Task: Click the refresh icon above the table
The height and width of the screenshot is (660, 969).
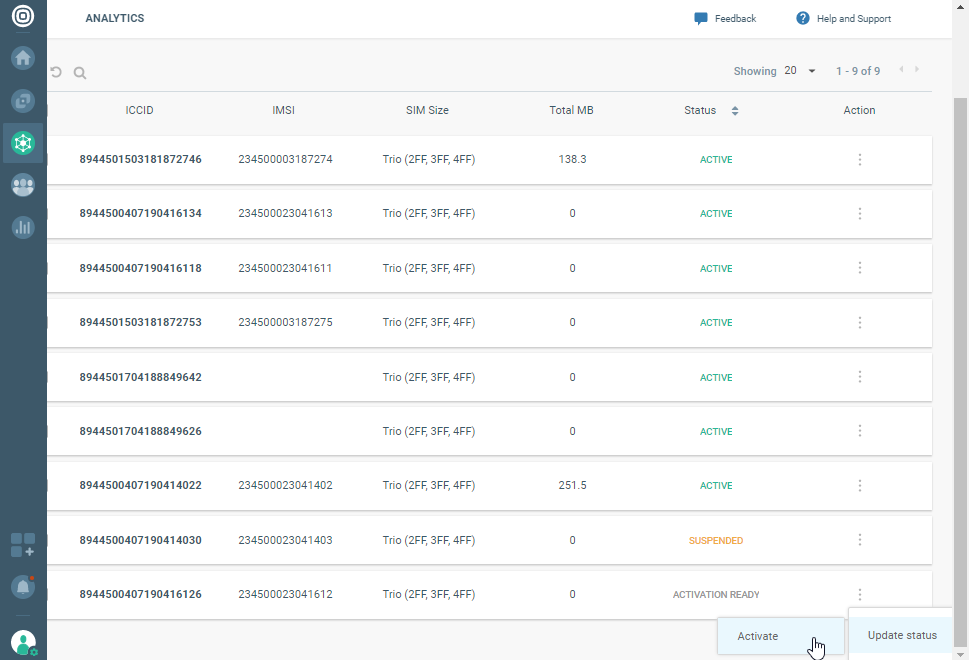Action: point(56,72)
